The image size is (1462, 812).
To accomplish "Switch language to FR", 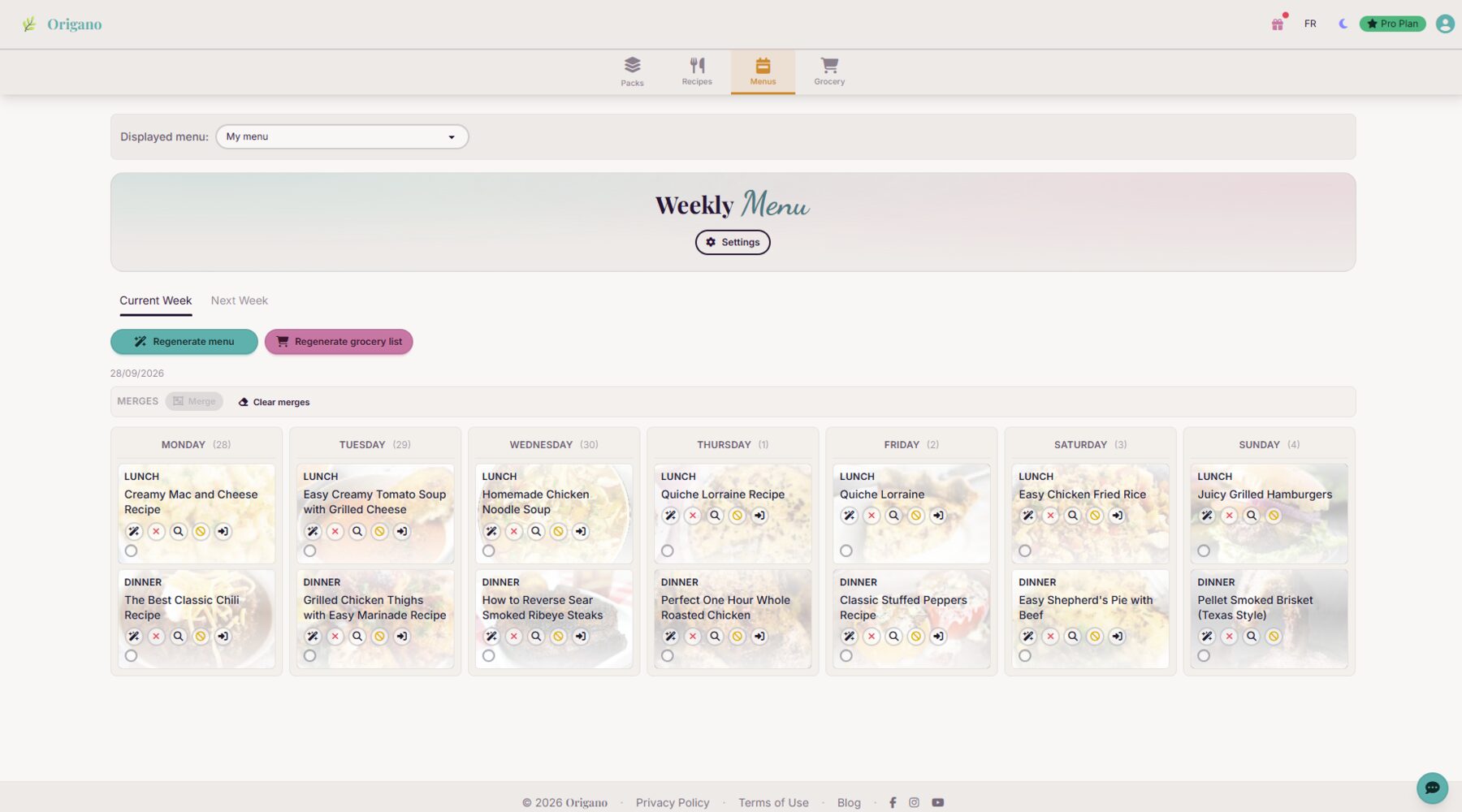I will [x=1310, y=24].
